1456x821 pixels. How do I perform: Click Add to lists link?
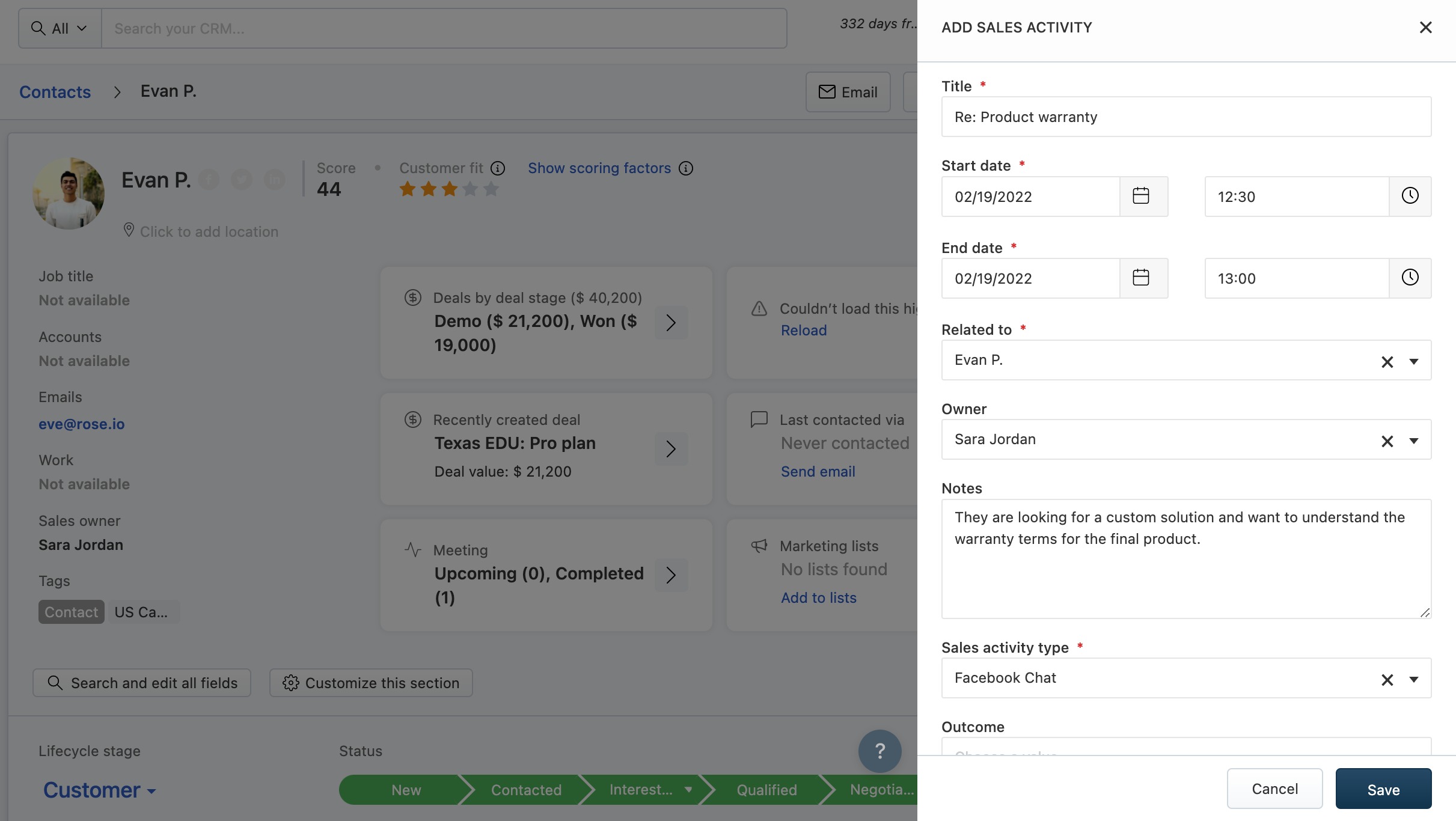click(x=818, y=598)
